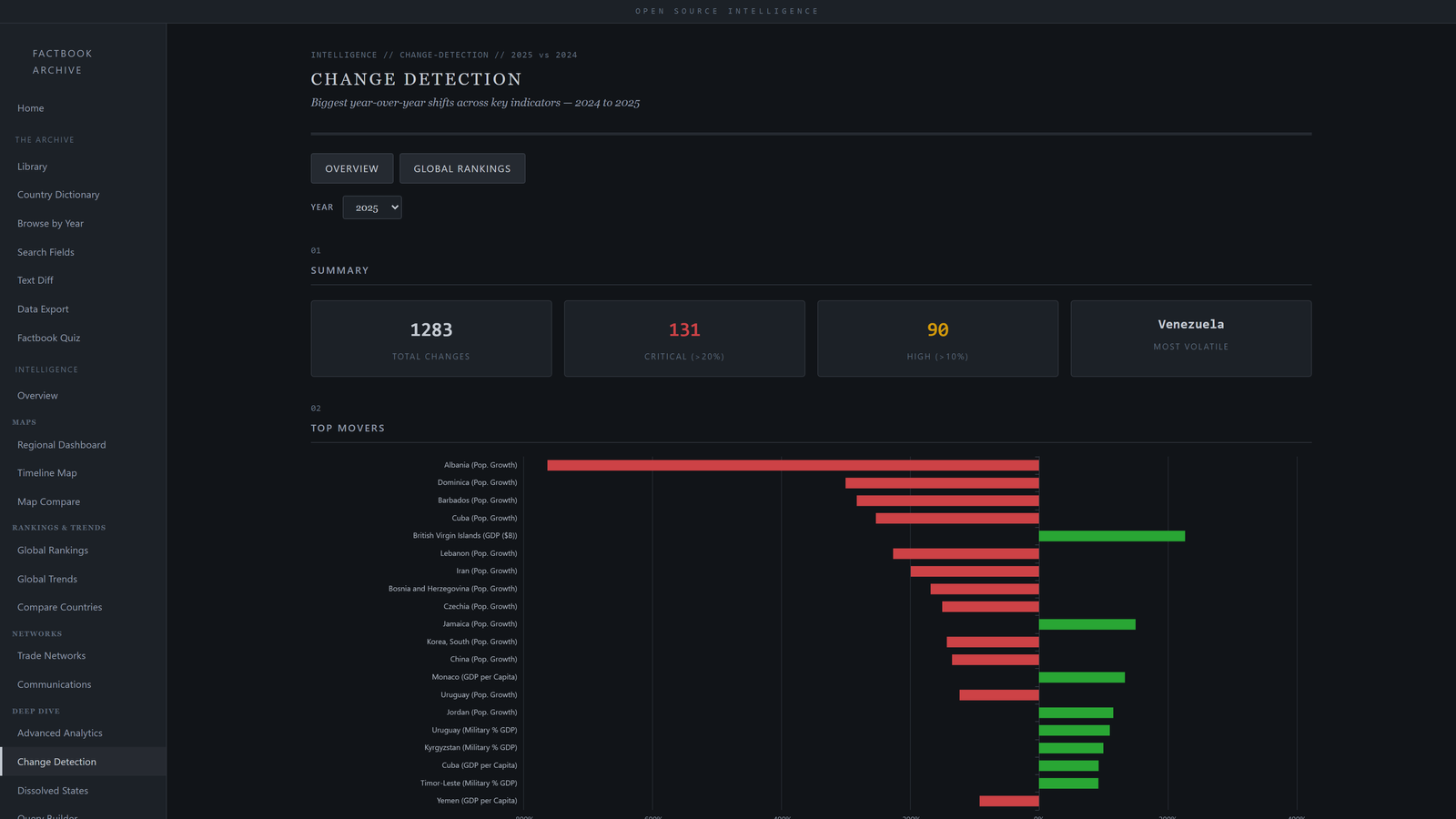This screenshot has height=819, width=1456.
Task: Select the Albania Pop. Growth bar
Action: [x=792, y=464]
